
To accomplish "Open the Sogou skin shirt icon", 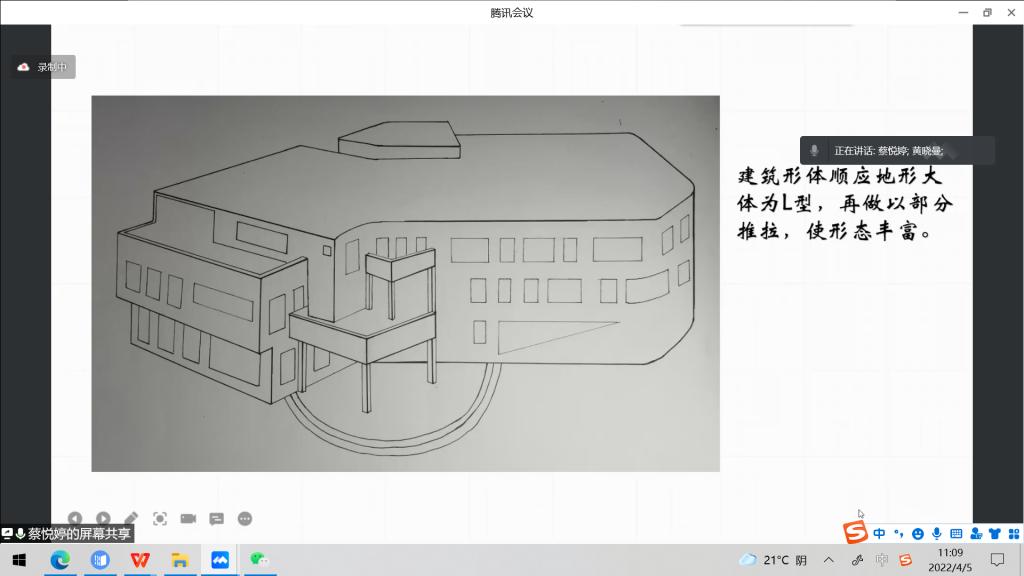I will coord(995,533).
